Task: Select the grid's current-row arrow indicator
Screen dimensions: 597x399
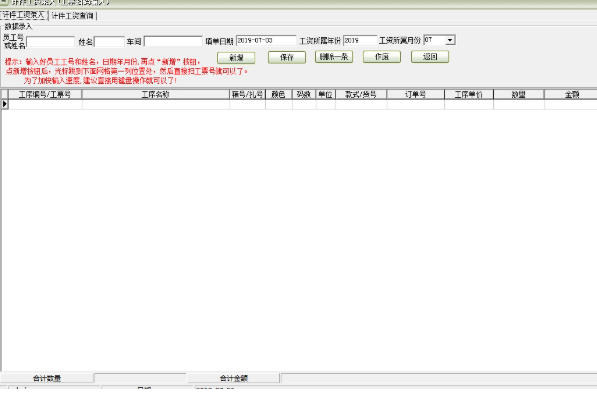Action: coord(5,104)
